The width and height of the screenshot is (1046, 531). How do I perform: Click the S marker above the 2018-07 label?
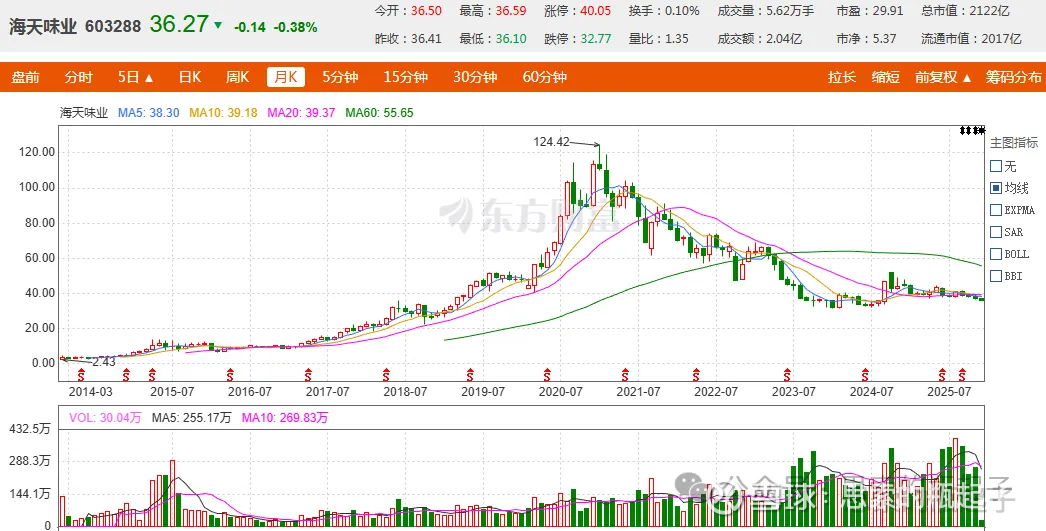tap(386, 374)
